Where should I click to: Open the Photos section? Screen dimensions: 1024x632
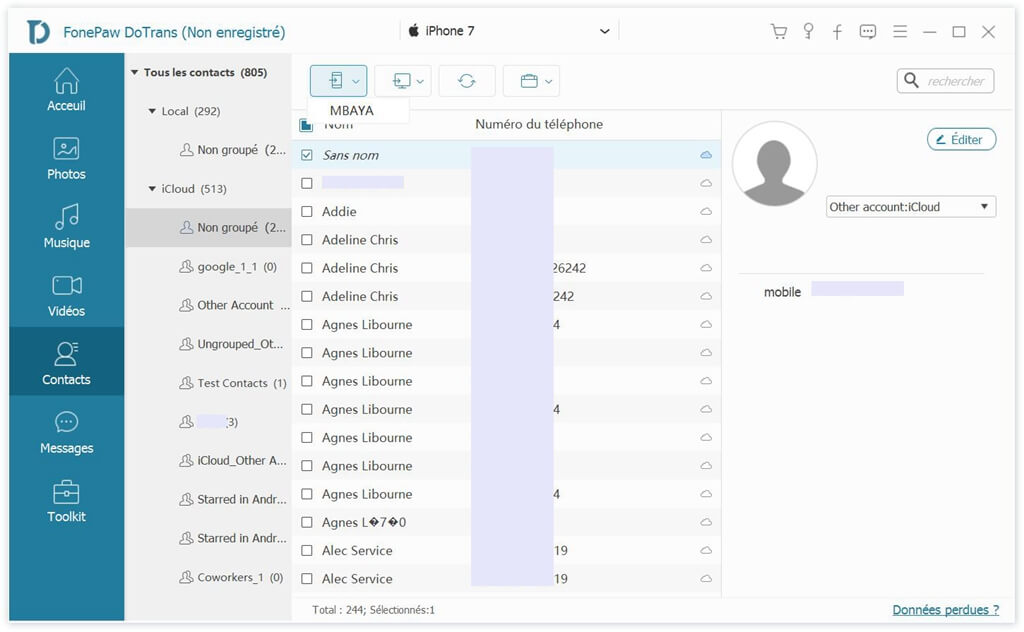point(66,159)
